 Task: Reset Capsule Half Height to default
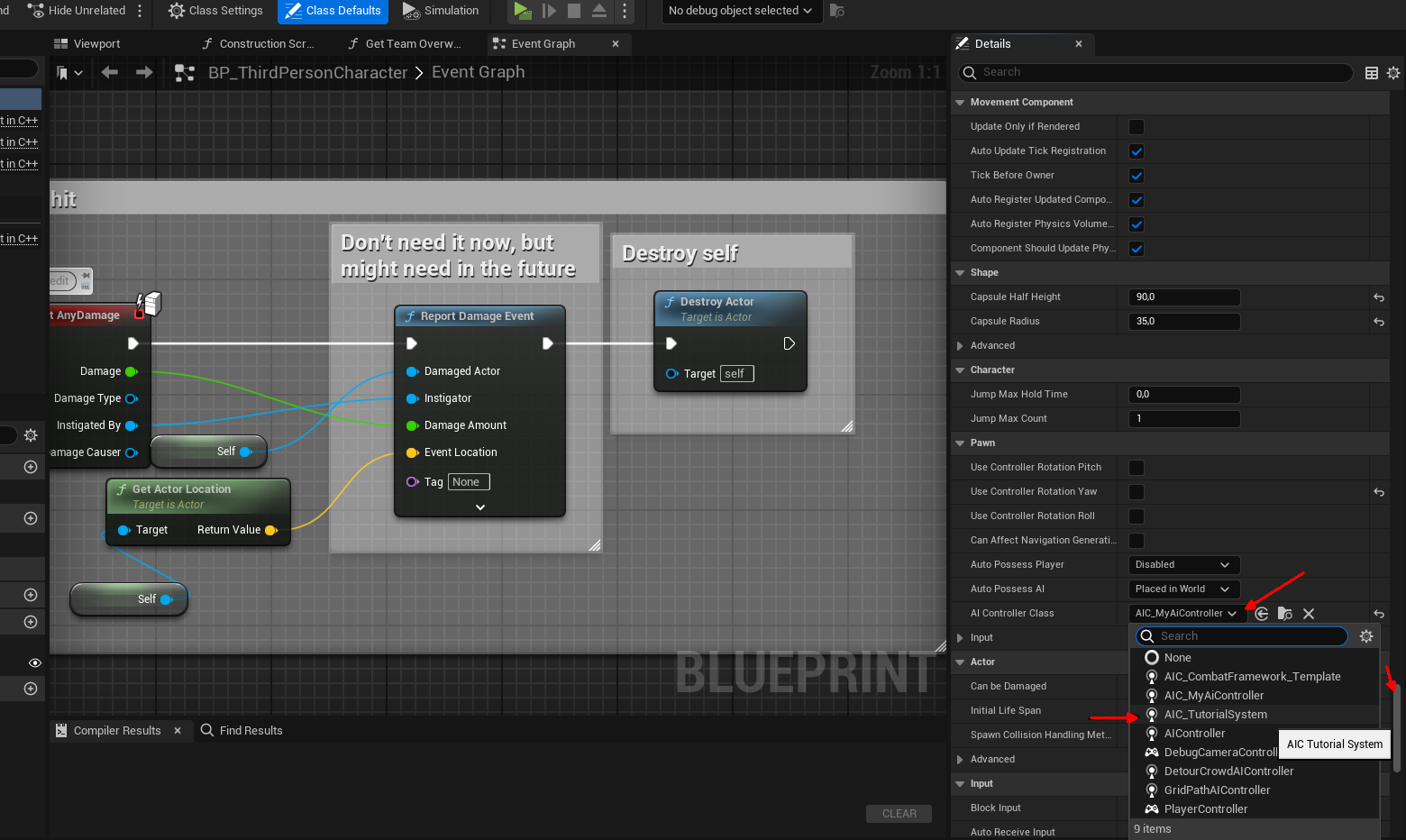coord(1378,297)
